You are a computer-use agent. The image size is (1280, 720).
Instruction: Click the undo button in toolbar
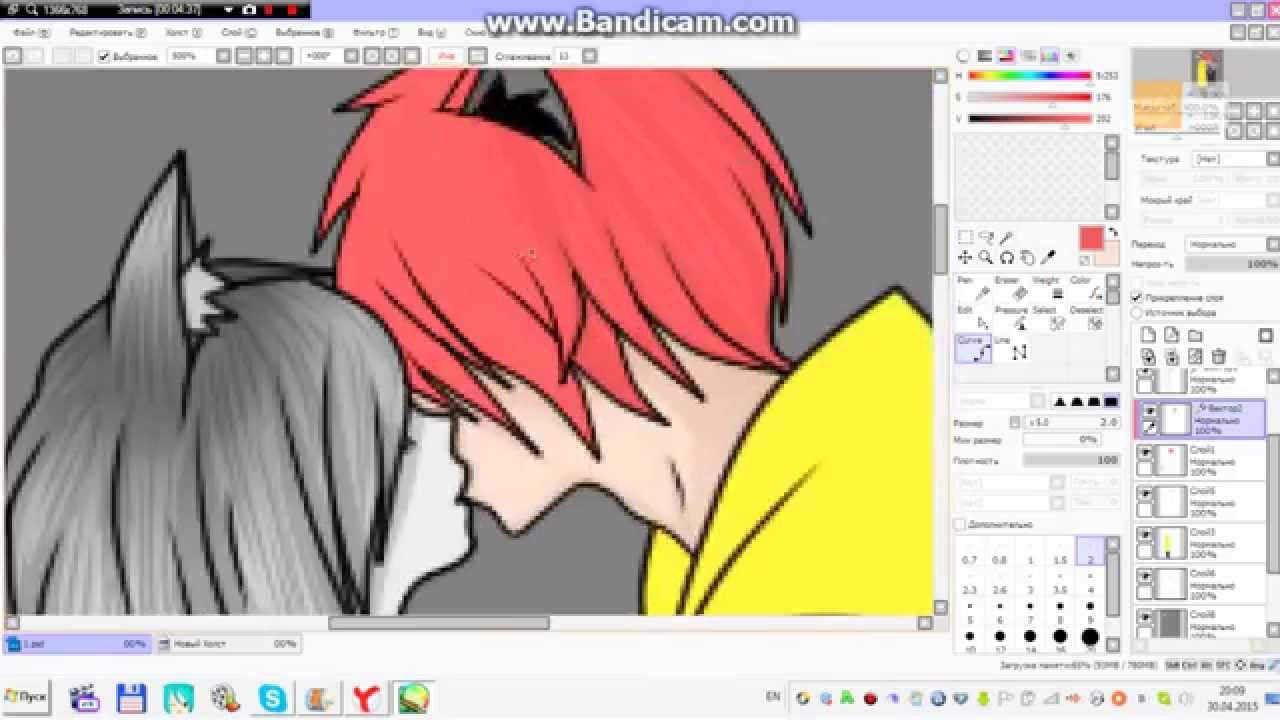pyautogui.click(x=13, y=57)
